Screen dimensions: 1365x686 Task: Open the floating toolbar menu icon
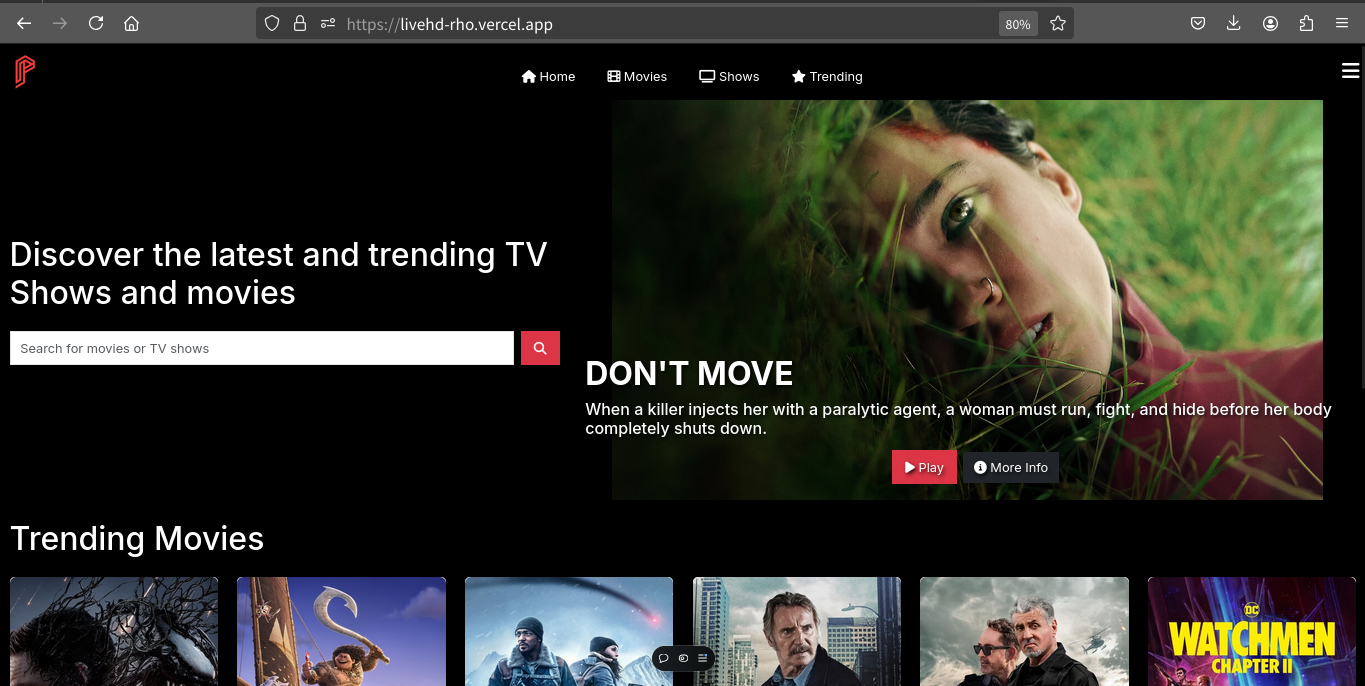click(x=703, y=658)
